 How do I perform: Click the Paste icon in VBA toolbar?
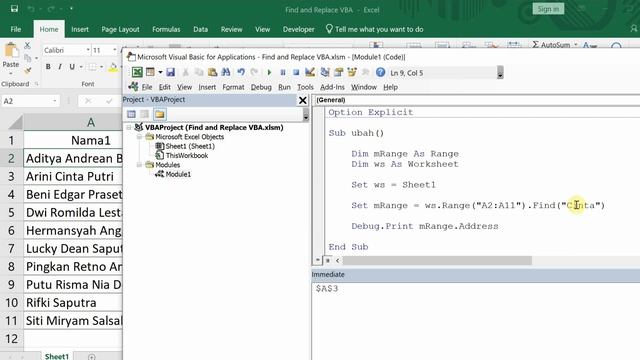tap(212, 72)
